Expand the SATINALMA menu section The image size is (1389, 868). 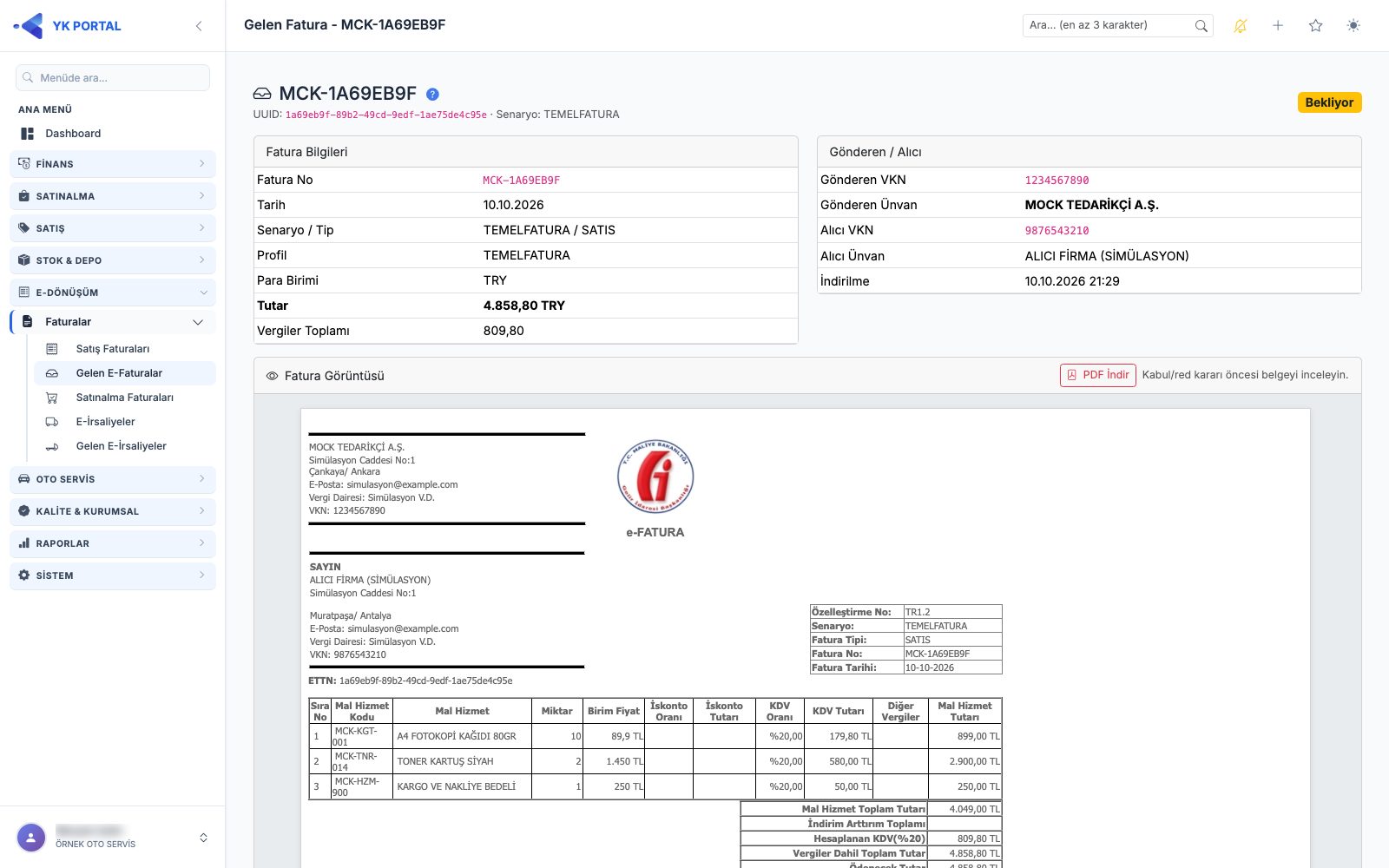coord(113,196)
